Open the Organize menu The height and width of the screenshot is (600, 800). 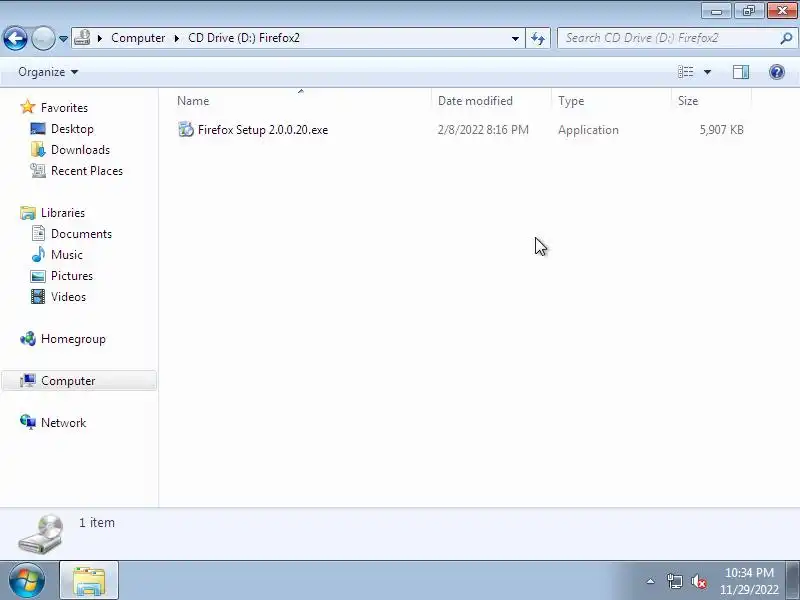pyautogui.click(x=47, y=72)
